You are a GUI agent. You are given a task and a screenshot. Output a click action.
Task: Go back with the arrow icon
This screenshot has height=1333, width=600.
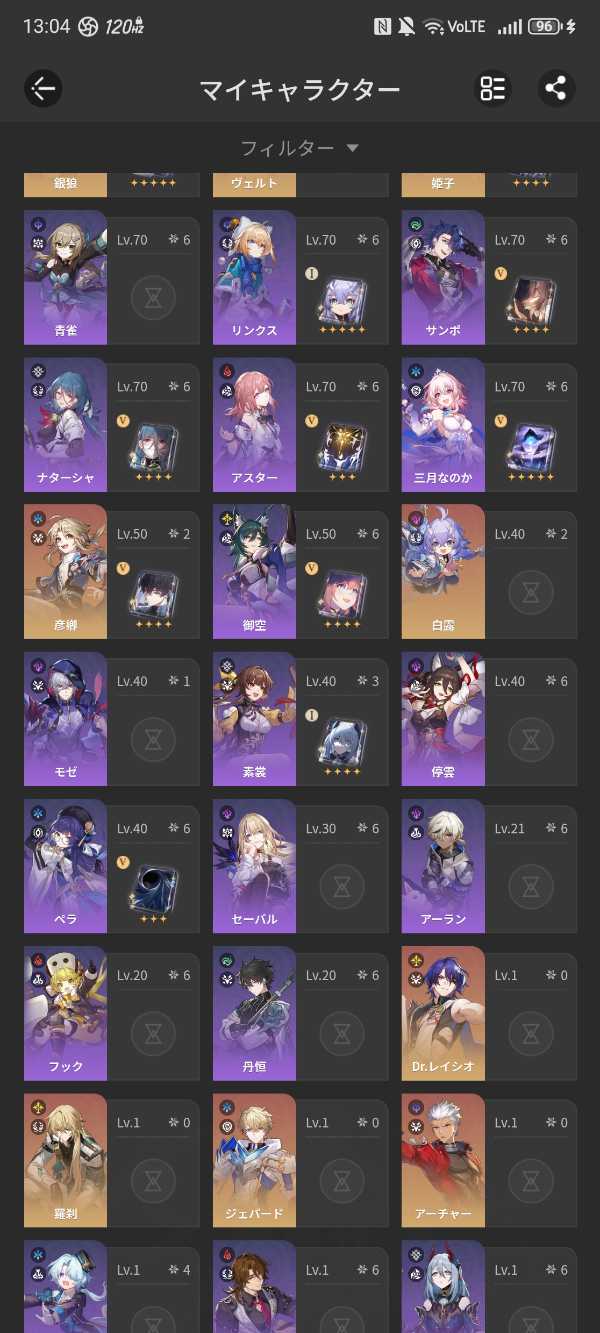[x=43, y=88]
